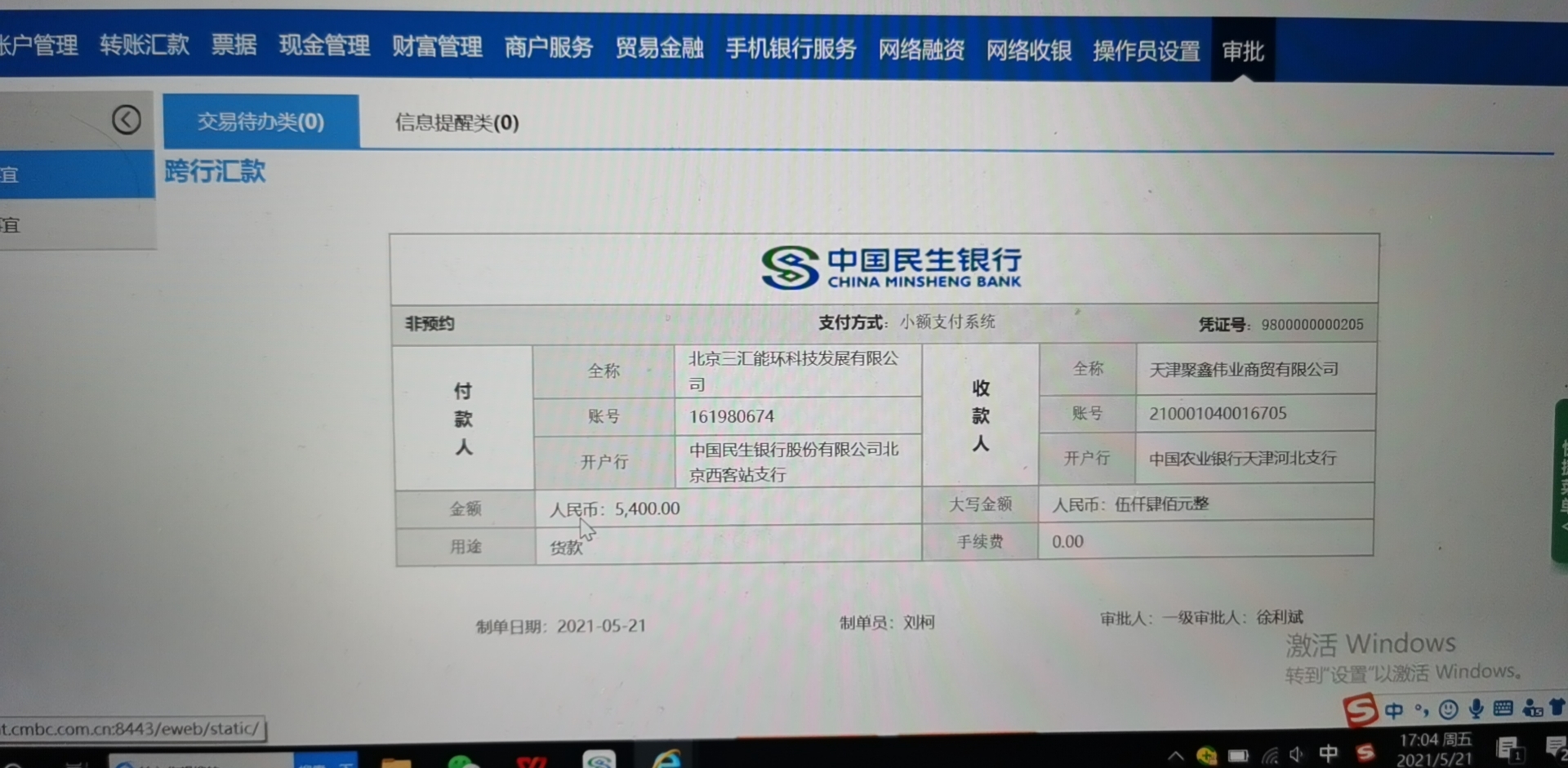Click payee account 210001040016705
This screenshot has height=768, width=1568.
1218,414
